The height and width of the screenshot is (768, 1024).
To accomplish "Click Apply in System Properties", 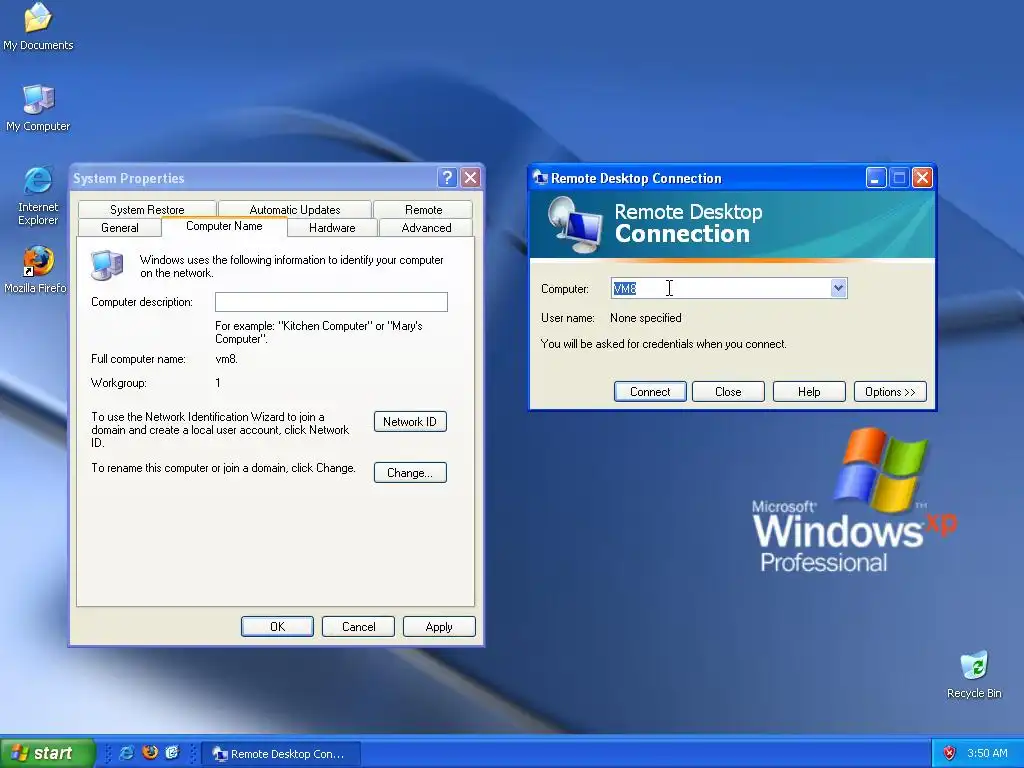I will coord(439,626).
